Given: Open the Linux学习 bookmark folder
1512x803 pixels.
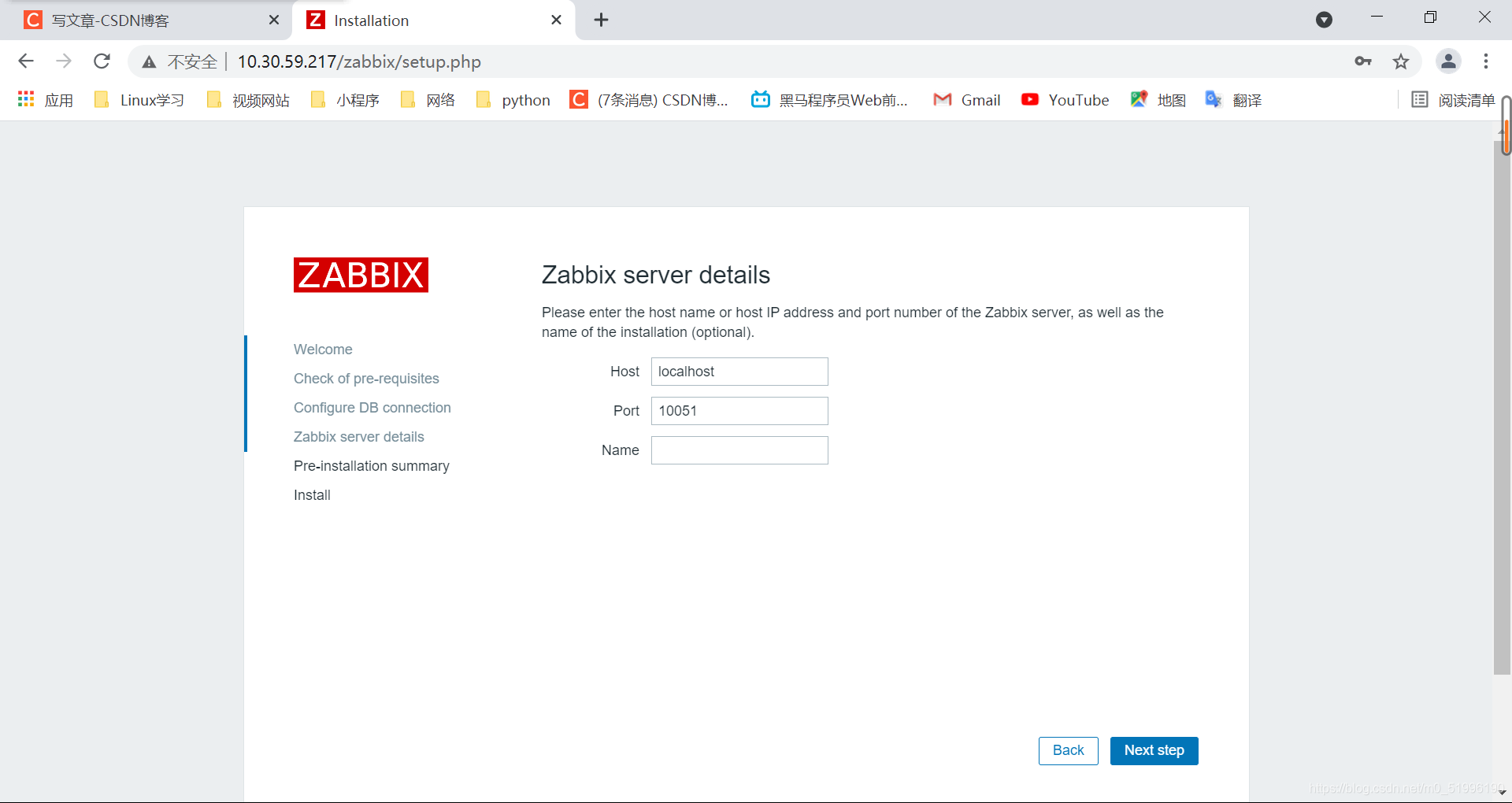Looking at the screenshot, I should tap(139, 100).
